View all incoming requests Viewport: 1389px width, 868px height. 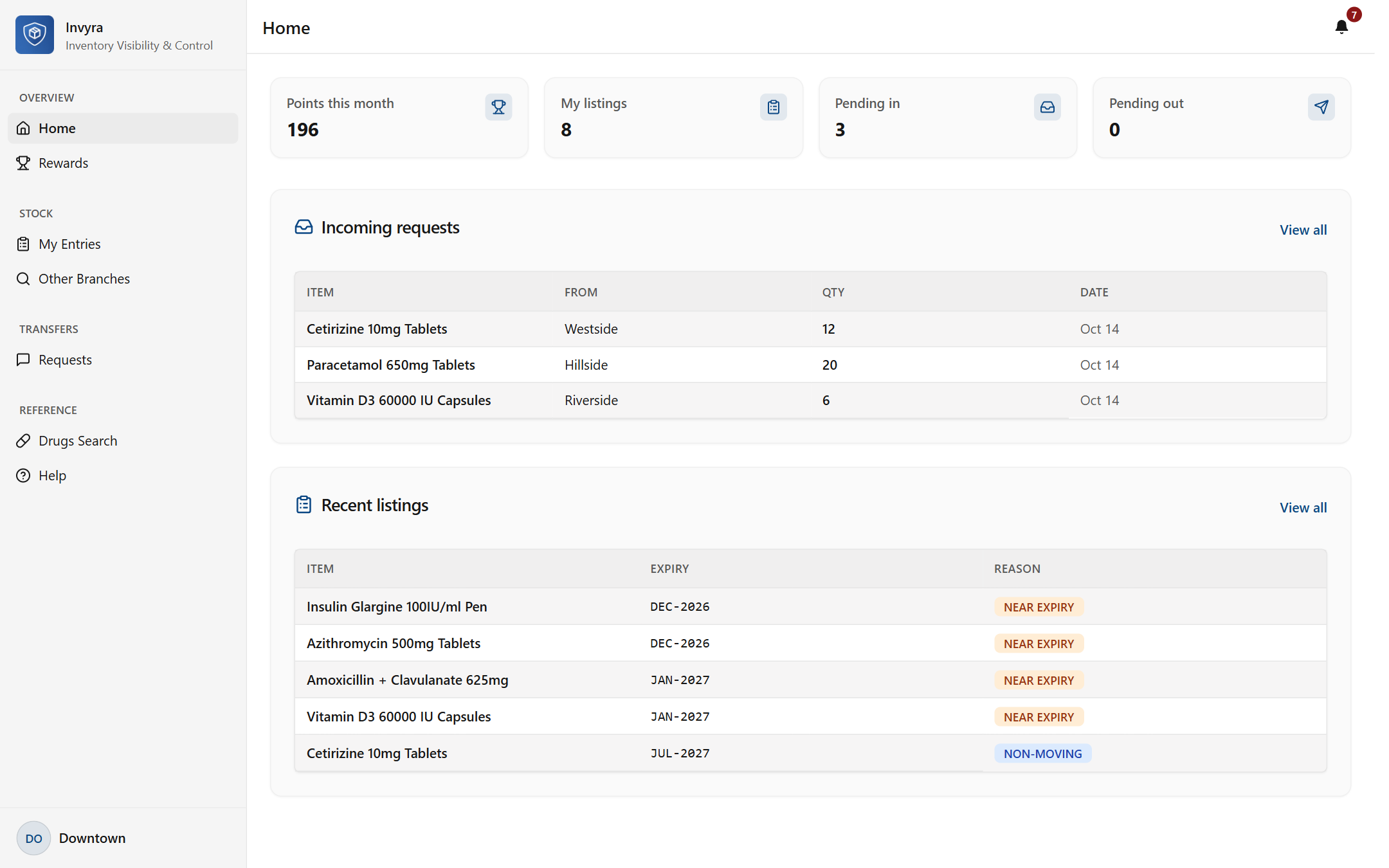coord(1303,230)
